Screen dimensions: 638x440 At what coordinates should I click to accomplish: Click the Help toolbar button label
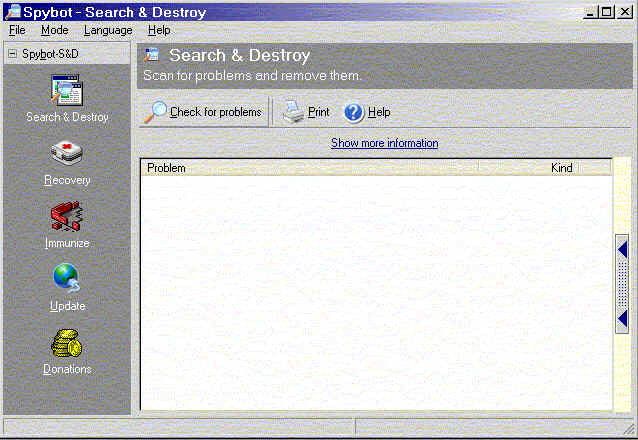pyautogui.click(x=379, y=112)
